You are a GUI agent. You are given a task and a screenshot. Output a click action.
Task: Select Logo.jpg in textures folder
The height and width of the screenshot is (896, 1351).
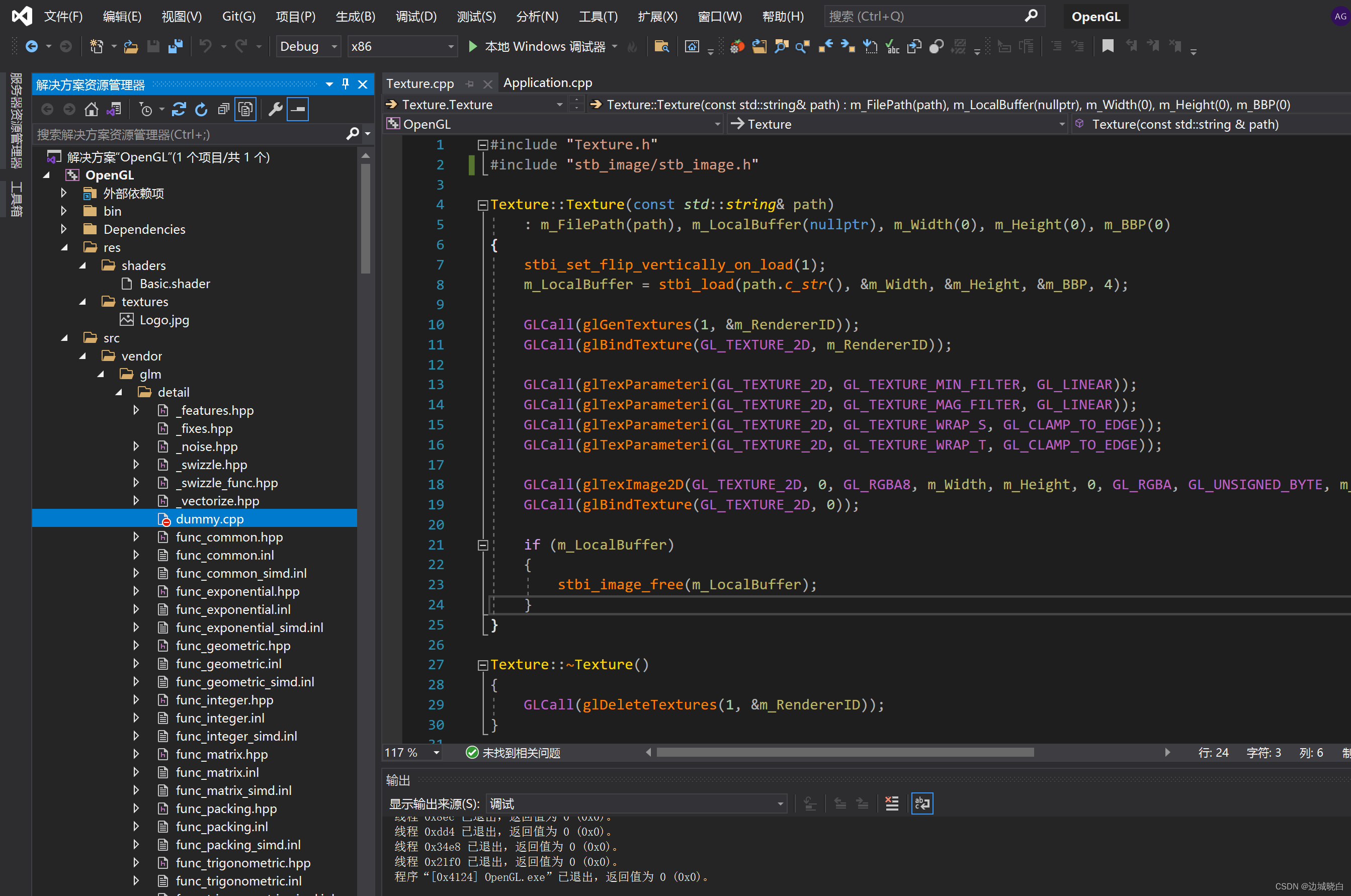[164, 320]
